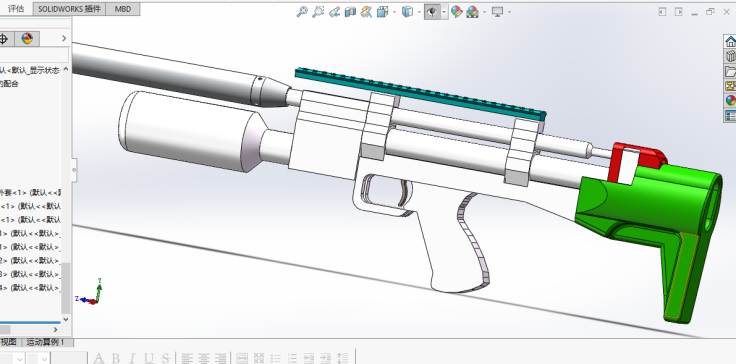Screen dimensions: 736x364
Task: Align text left
Action: (x=187, y=358)
